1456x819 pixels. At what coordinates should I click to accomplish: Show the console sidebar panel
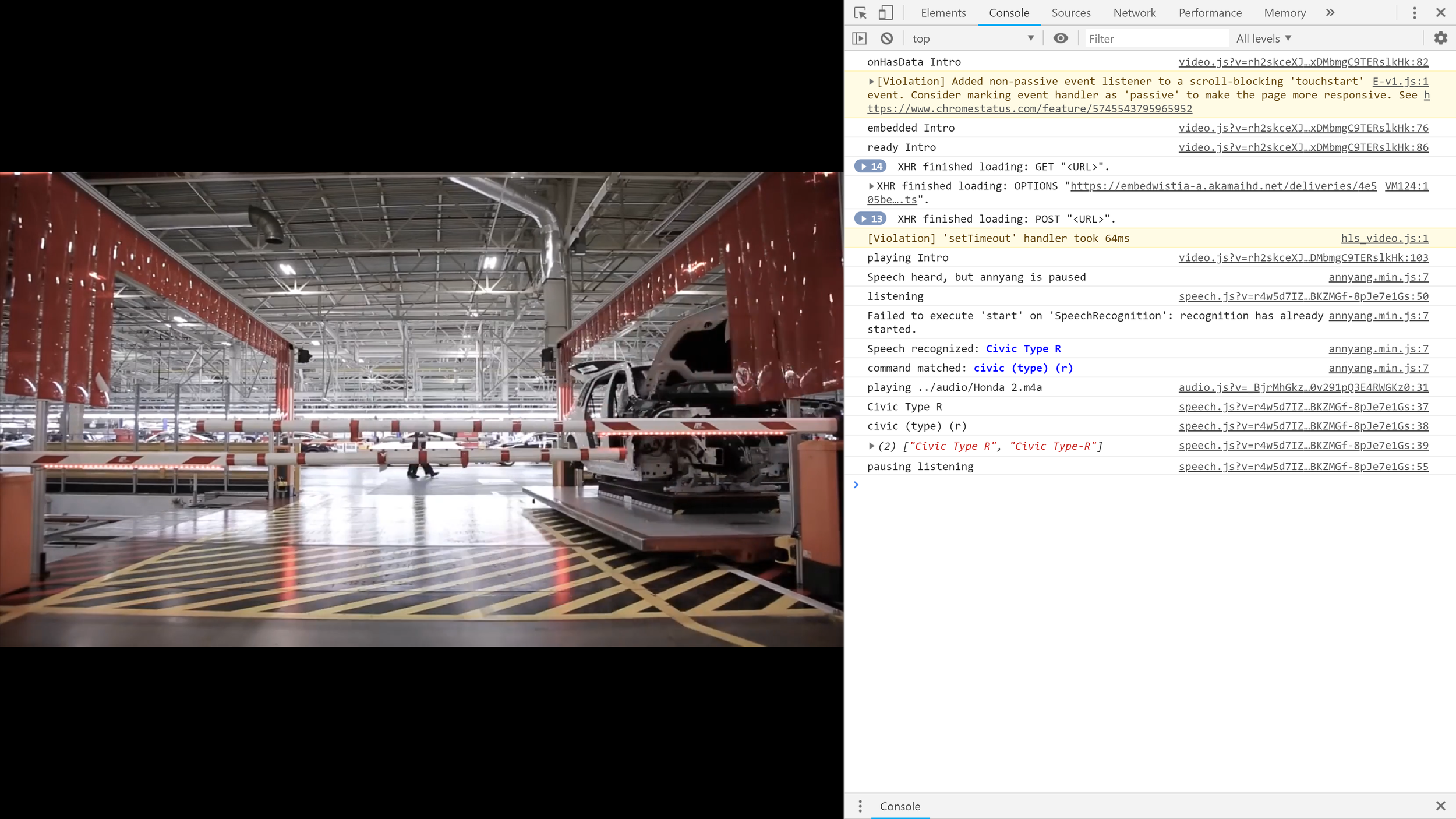tap(860, 38)
